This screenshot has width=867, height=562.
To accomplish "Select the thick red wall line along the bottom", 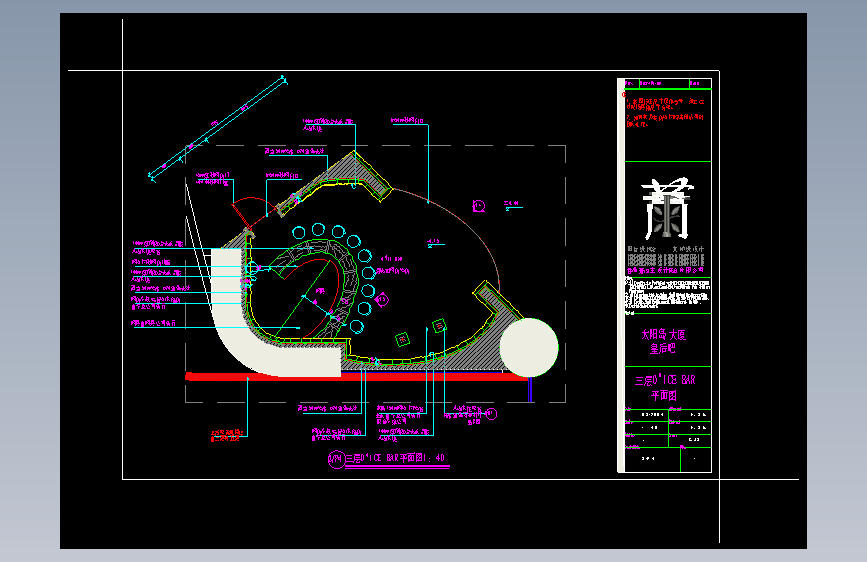I will point(356,377).
